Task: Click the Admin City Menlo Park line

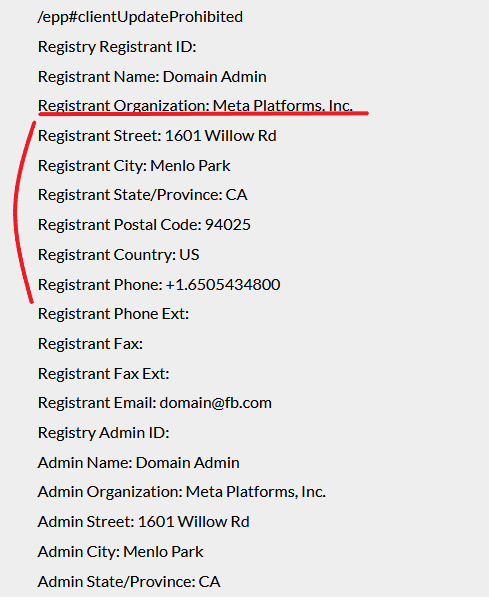Action: point(121,552)
